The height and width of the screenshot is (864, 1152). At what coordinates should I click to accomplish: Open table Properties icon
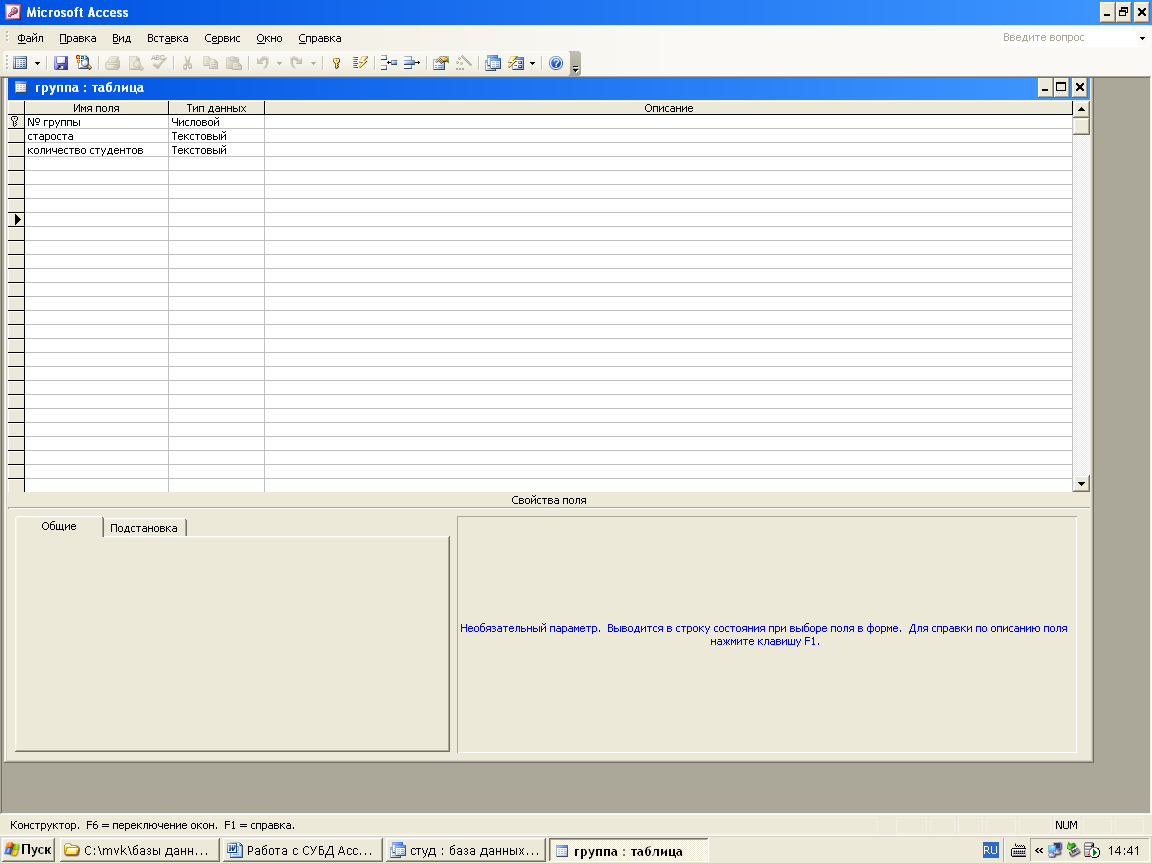tap(441, 63)
